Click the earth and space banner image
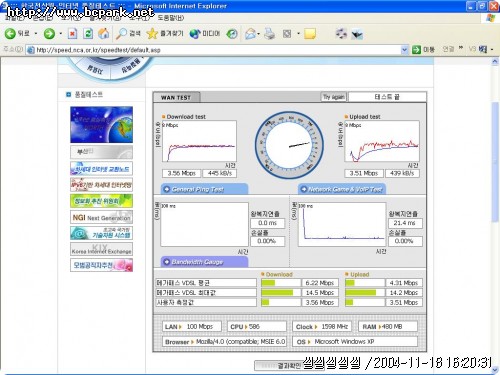Image resolution: width=500 pixels, height=375 pixels. pyautogui.click(x=101, y=125)
